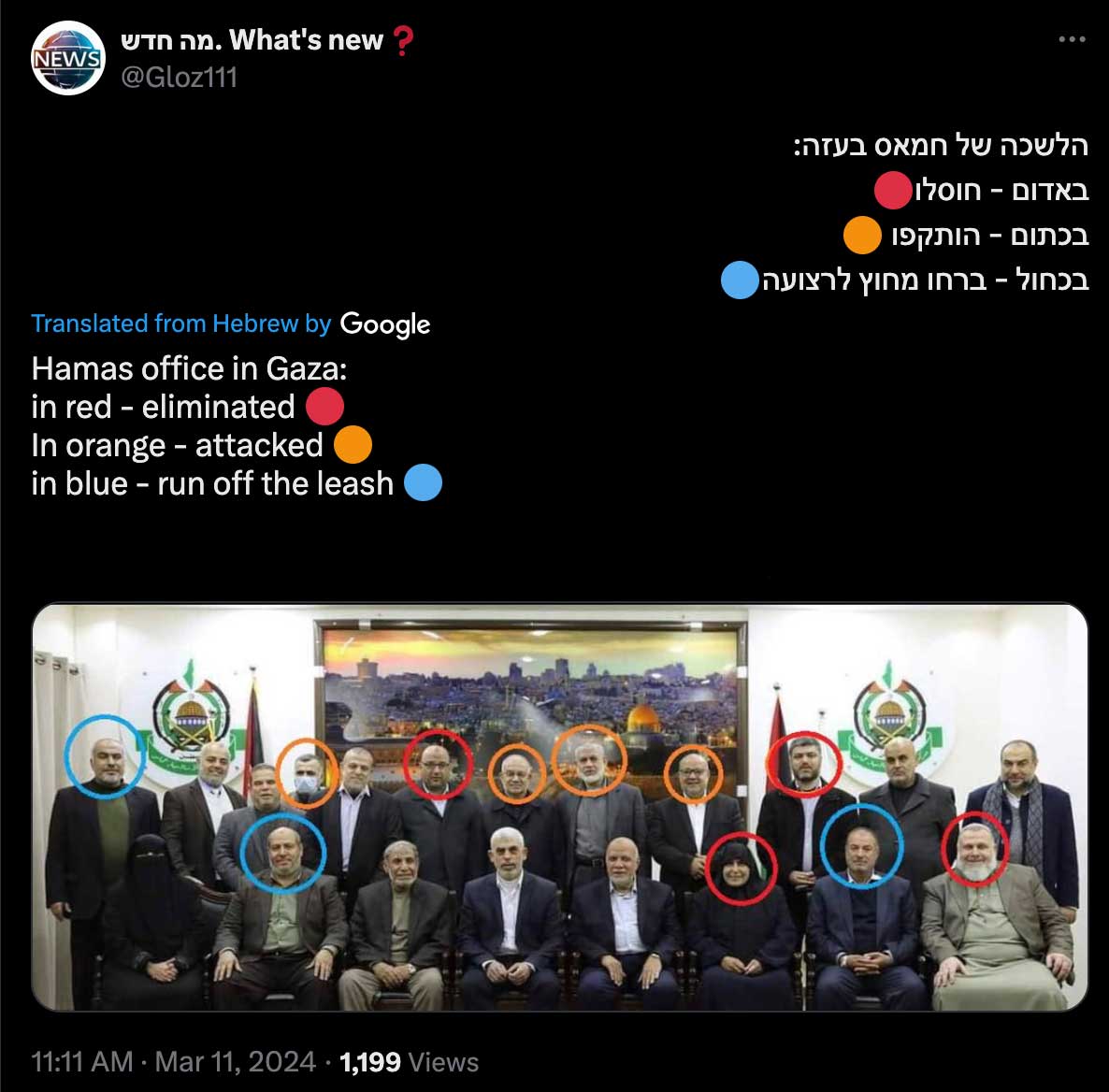This screenshot has height=1092, width=1109.
Task: Open the attached group photo
Action: click(x=559, y=807)
